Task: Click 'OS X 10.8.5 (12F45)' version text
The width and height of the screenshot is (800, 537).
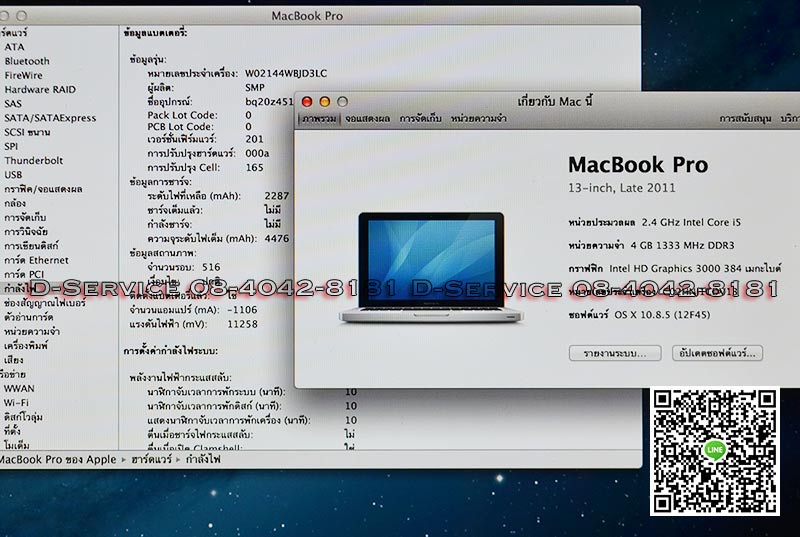Action: pos(662,315)
